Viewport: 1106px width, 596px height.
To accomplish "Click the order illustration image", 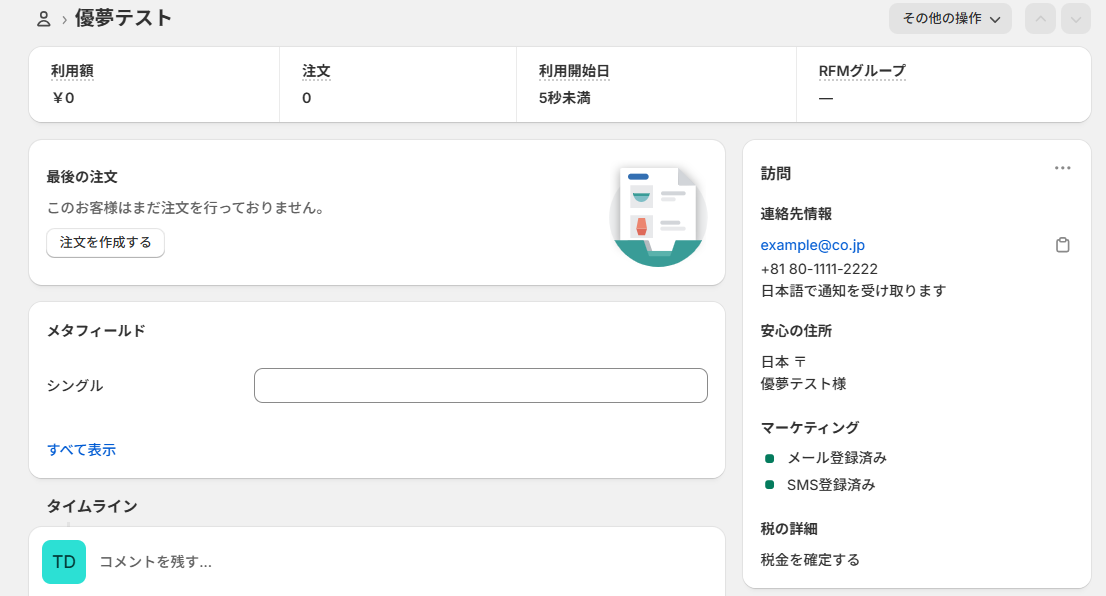I will [658, 216].
